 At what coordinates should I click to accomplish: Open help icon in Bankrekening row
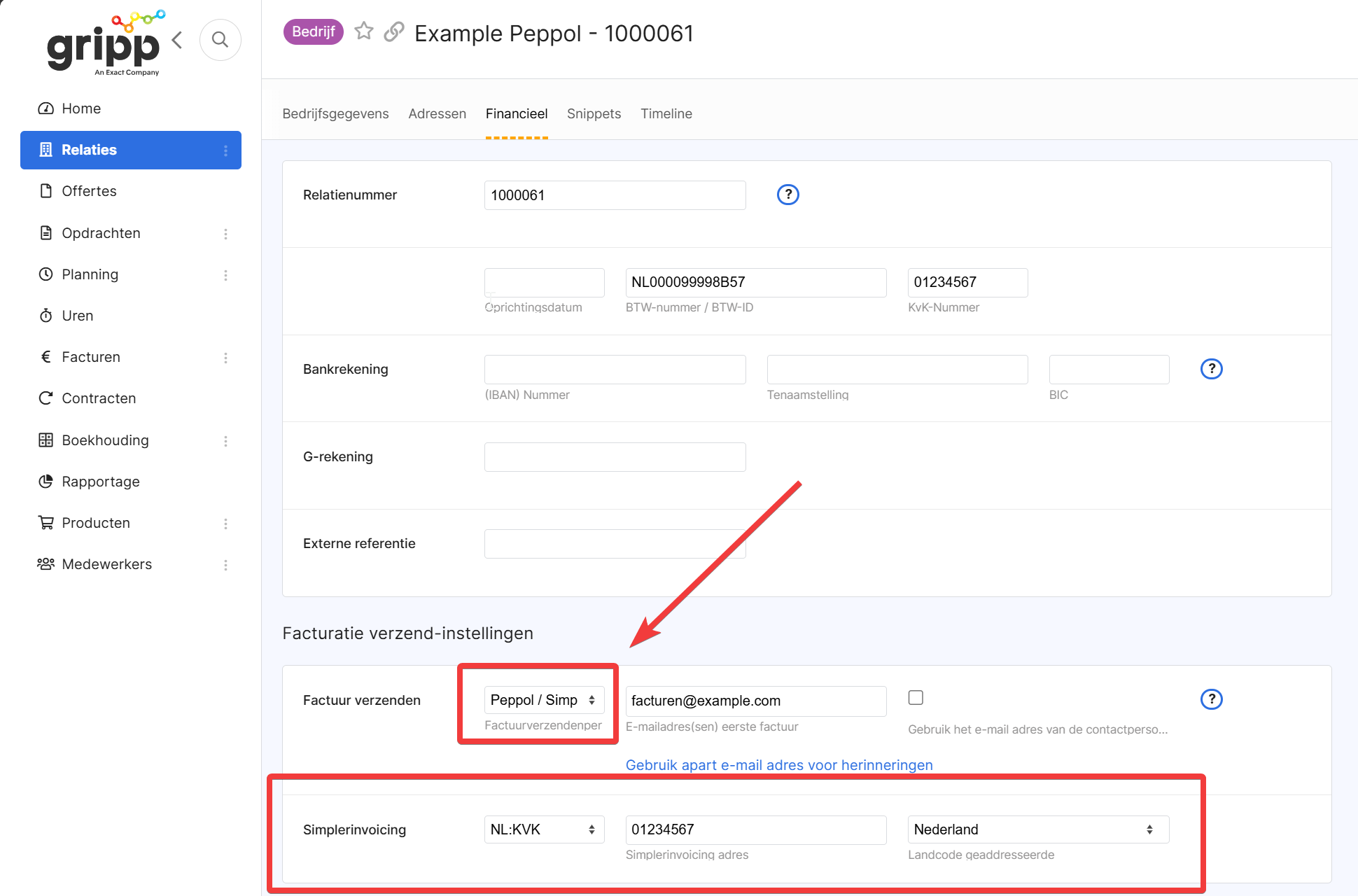pos(1211,369)
